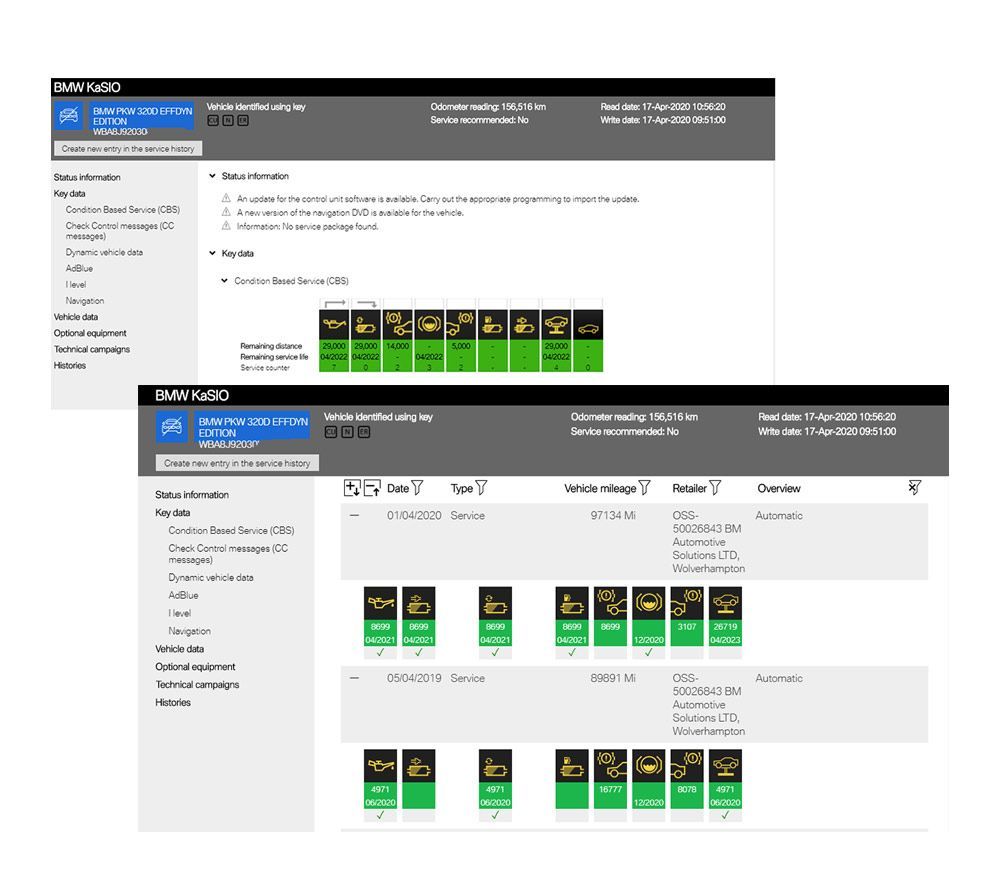Select Technical campaigns in front window sidebar

click(197, 685)
